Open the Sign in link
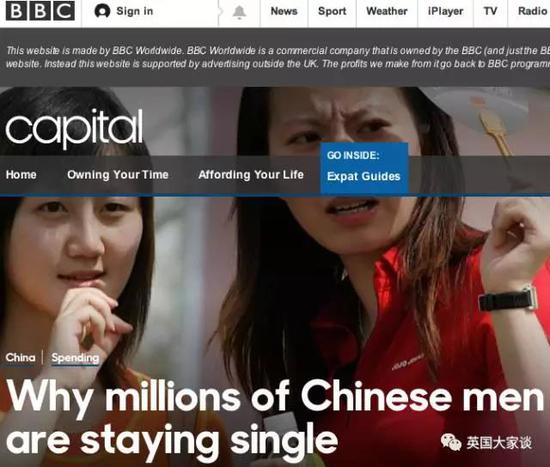This screenshot has height=467, width=550. click(x=135, y=11)
